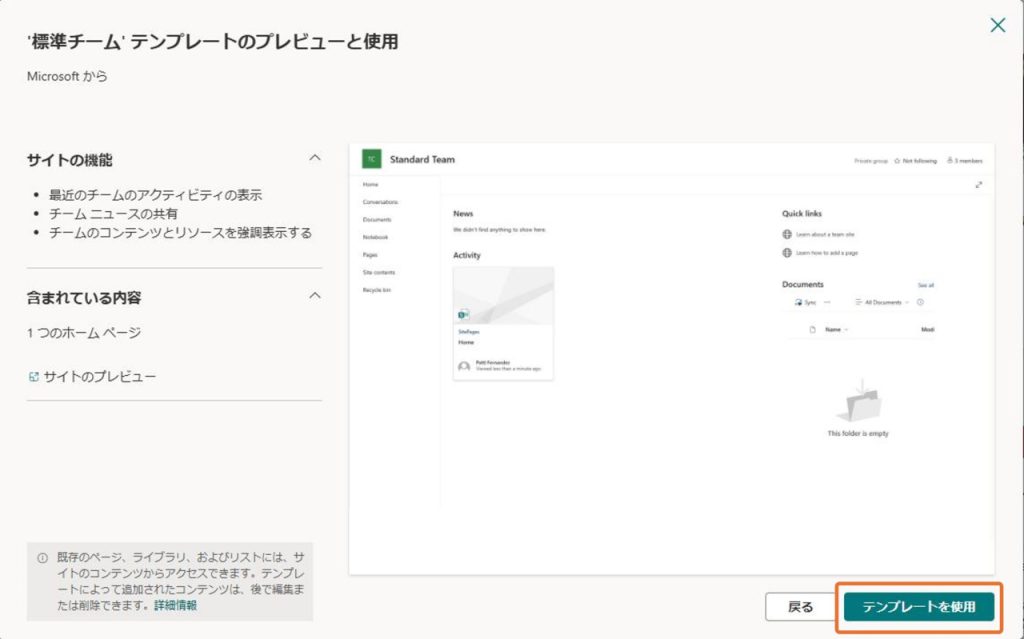The image size is (1024, 639).
Task: Open the All Documents view dropdown
Action: click(882, 303)
